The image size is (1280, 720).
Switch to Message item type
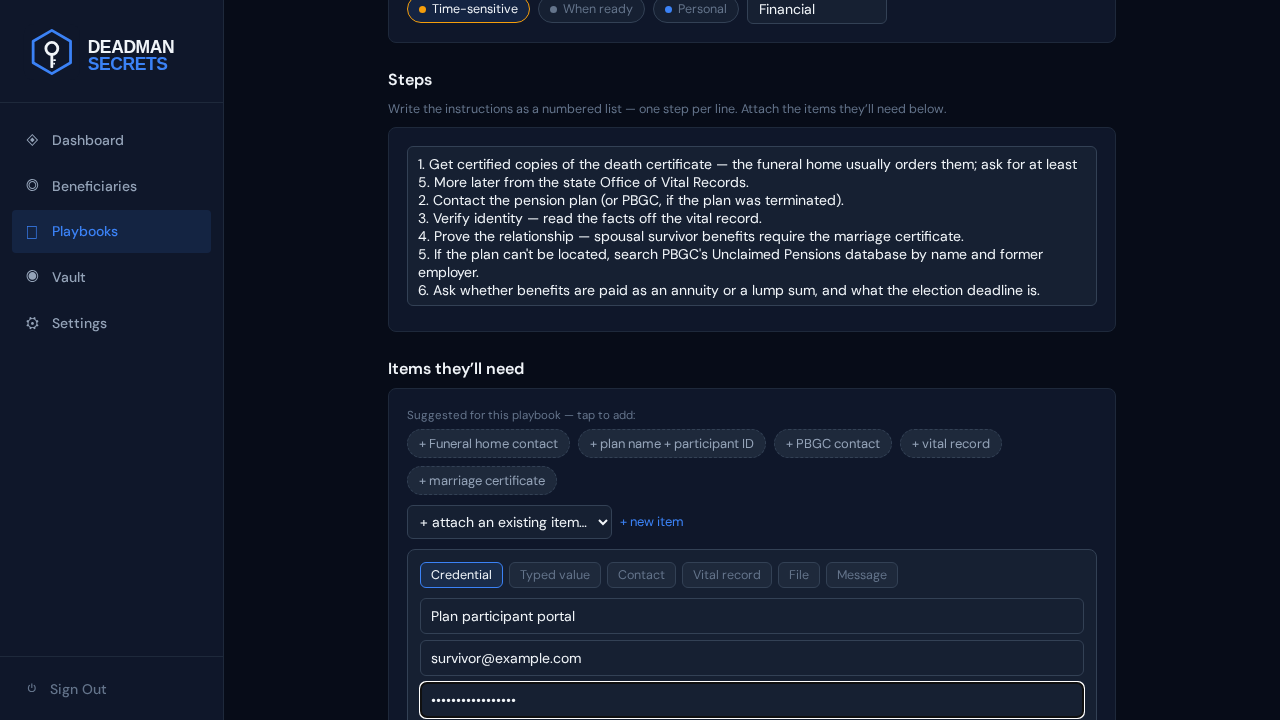[862, 575]
